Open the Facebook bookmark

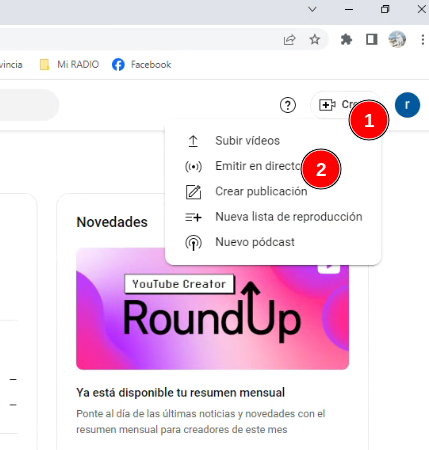pyautogui.click(x=142, y=64)
